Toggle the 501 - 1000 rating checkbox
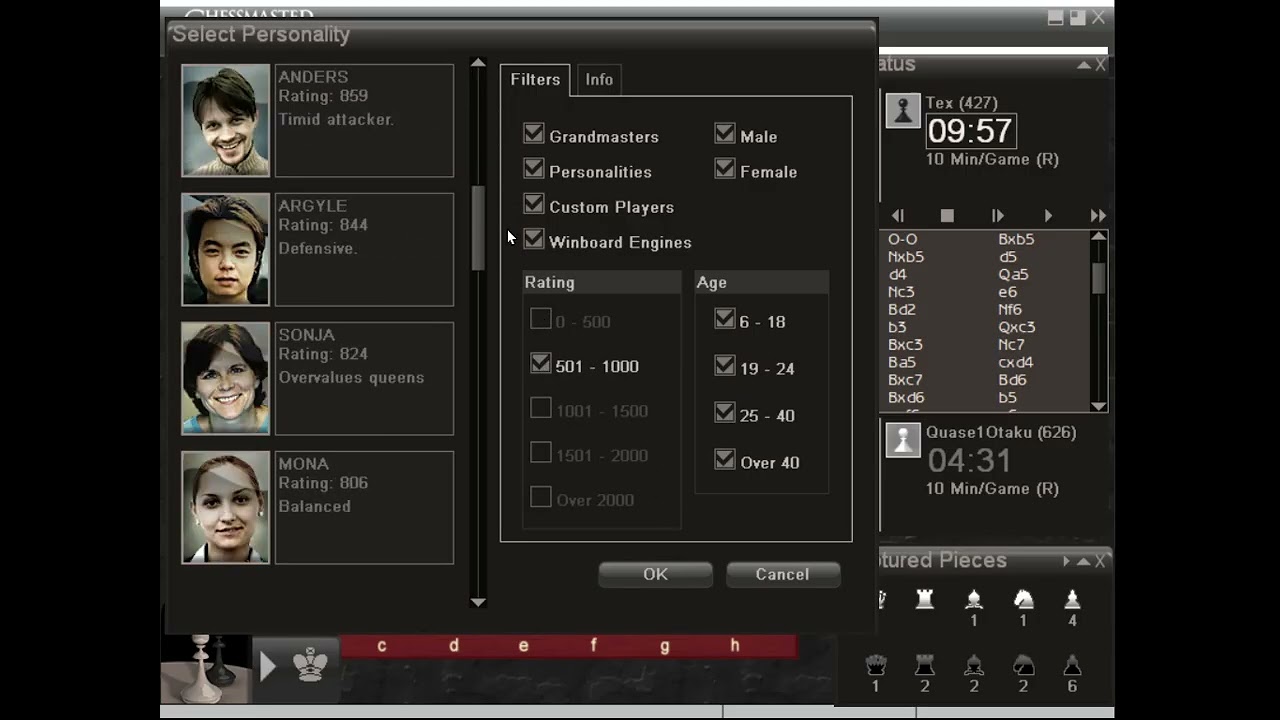 [541, 364]
